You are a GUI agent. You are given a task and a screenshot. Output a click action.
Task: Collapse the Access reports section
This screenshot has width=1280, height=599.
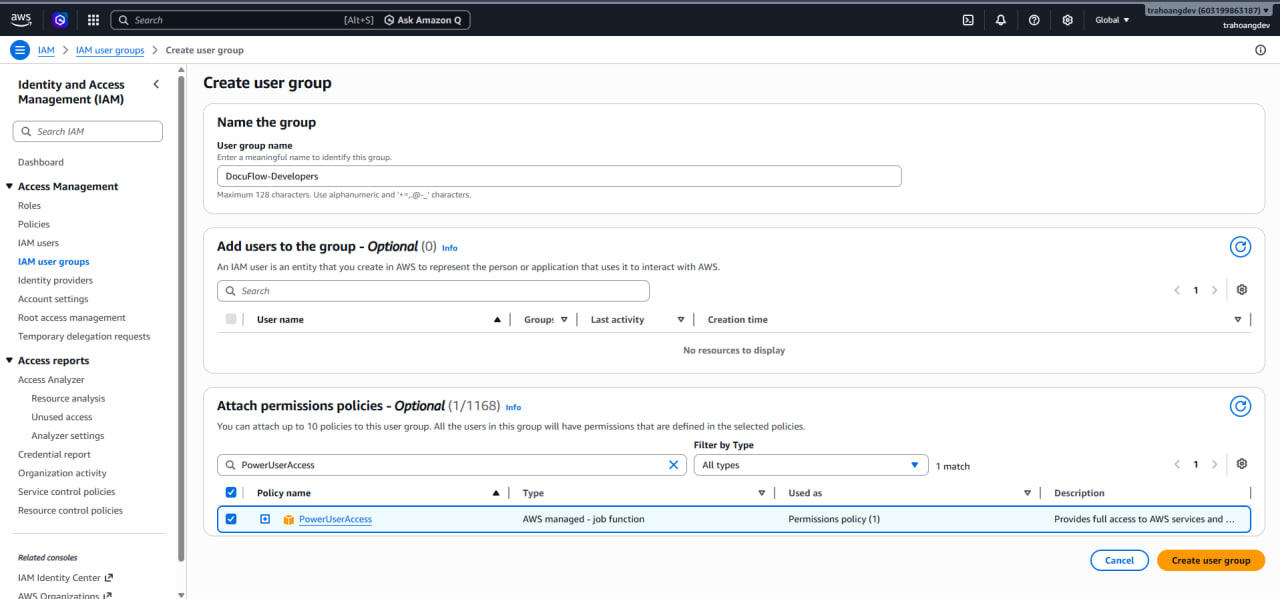pyautogui.click(x=9, y=361)
